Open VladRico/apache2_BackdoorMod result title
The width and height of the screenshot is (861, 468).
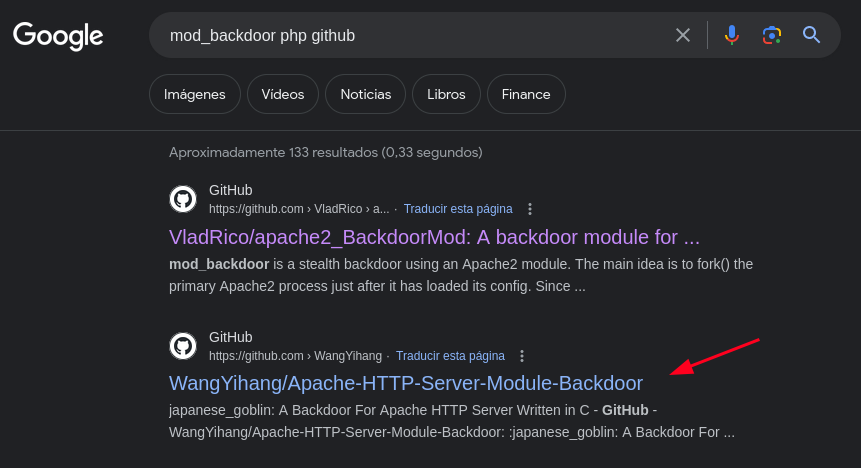pyautogui.click(x=434, y=237)
